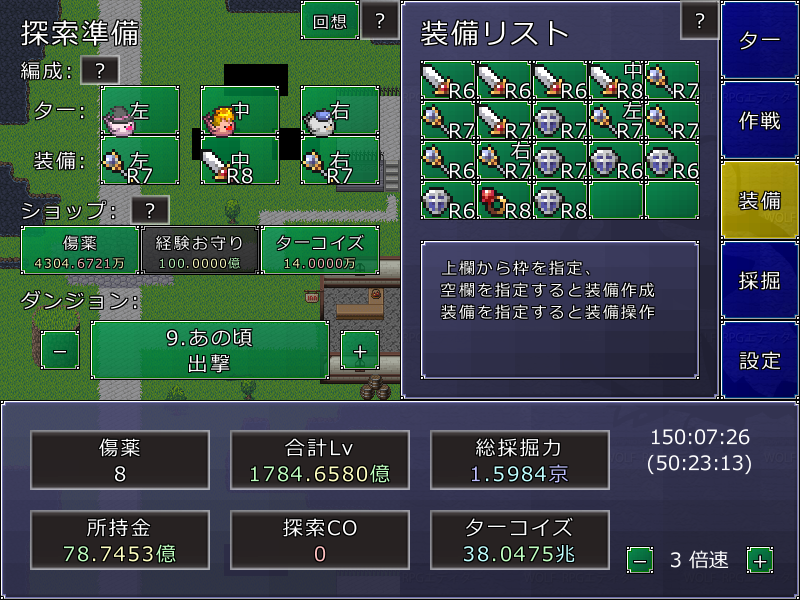The height and width of the screenshot is (600, 800).
Task: Decrease dungeon number with minus button
Action: [60, 350]
